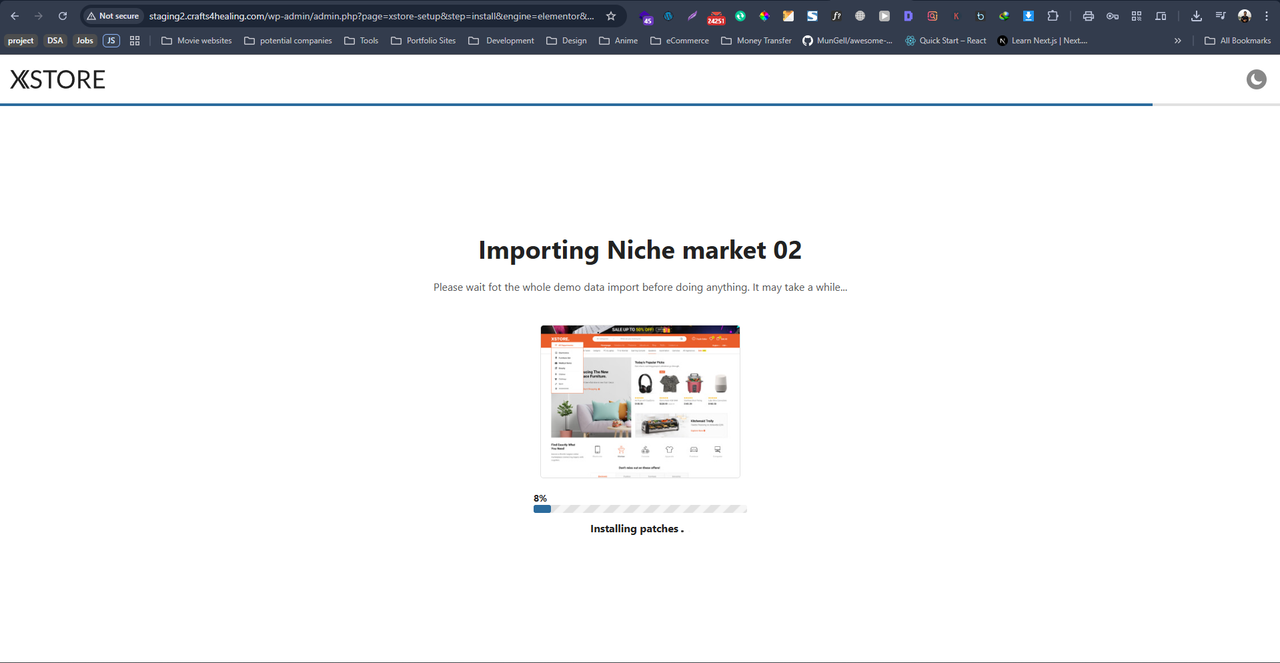The width and height of the screenshot is (1280, 663).
Task: Open the Development bookmark folder
Action: point(502,41)
